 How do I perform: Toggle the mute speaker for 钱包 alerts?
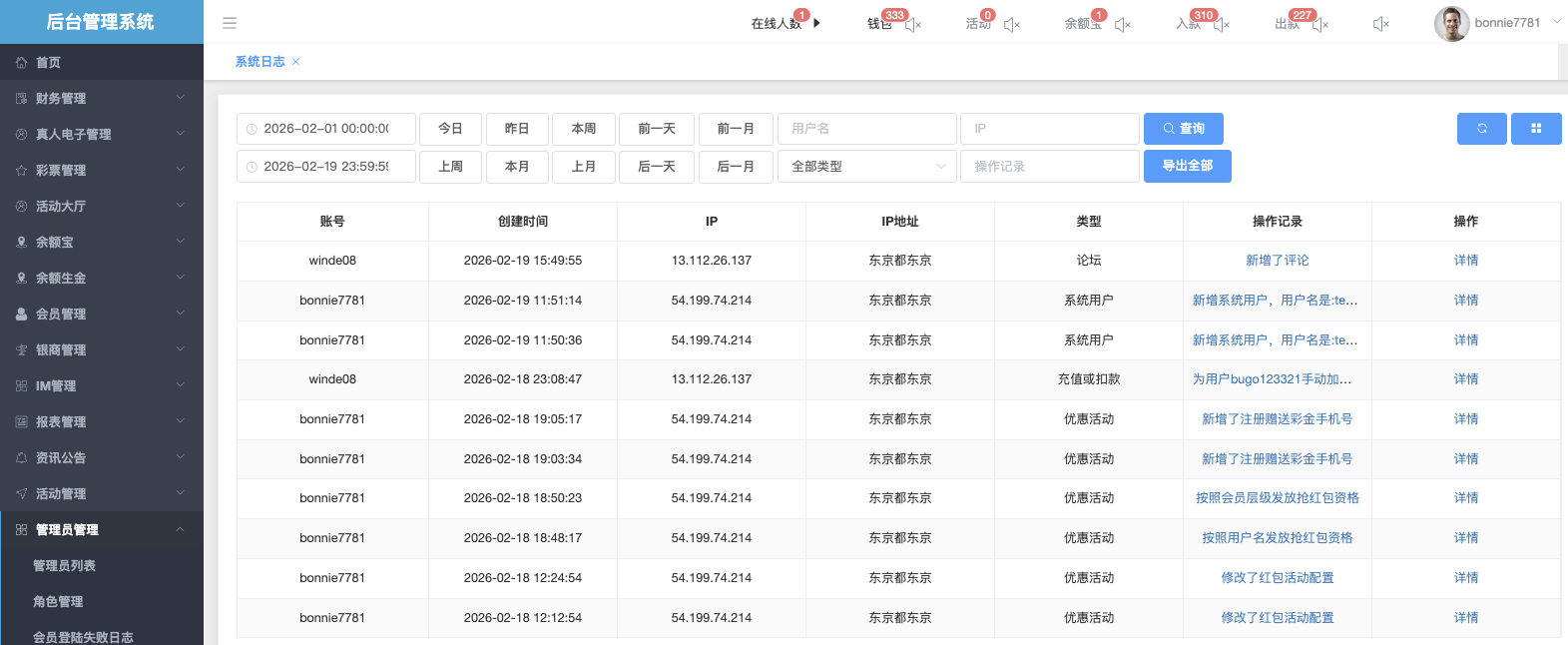pyautogui.click(x=913, y=25)
